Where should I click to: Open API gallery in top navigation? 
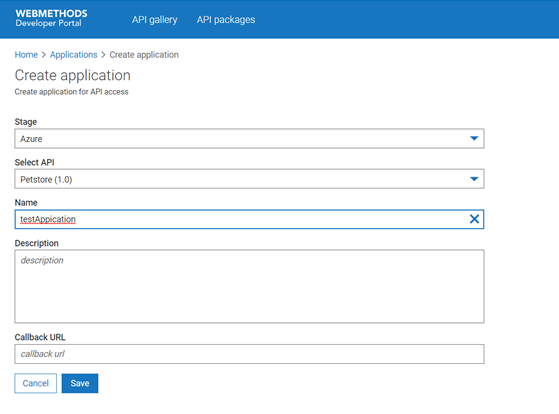pyautogui.click(x=154, y=20)
